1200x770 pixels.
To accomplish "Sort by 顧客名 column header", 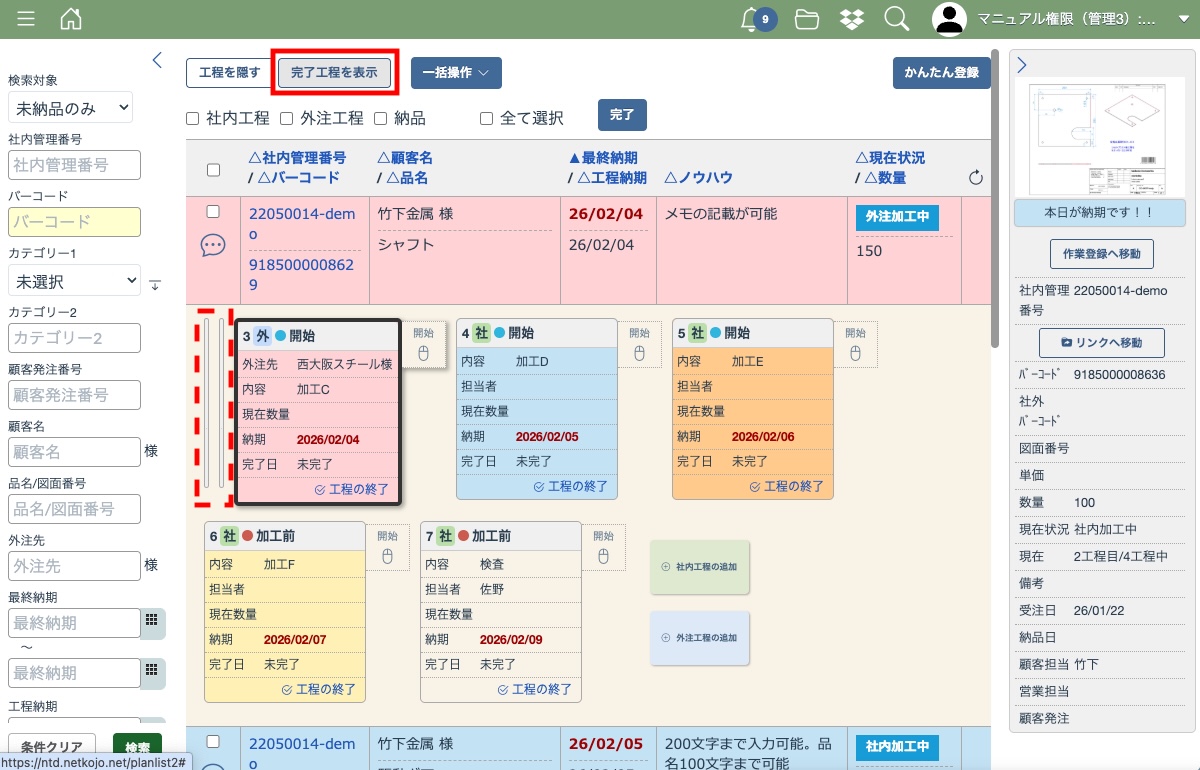I will 405,158.
